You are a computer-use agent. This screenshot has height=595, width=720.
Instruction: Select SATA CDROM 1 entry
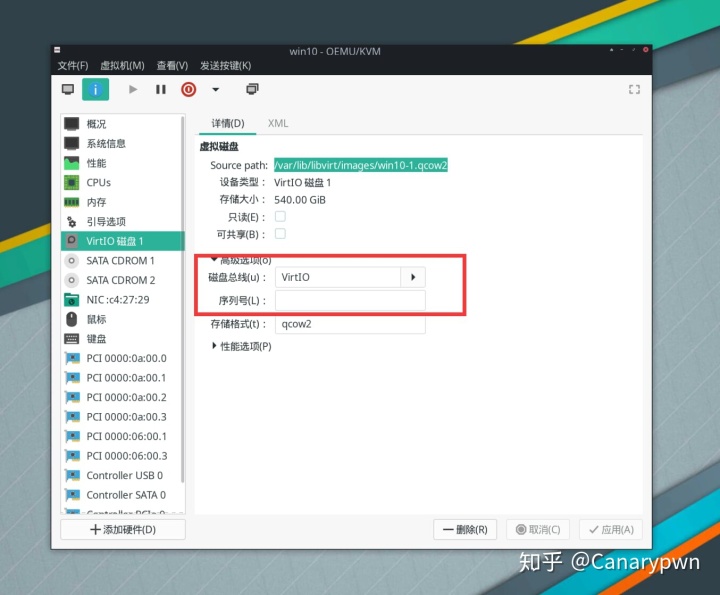[x=123, y=260]
